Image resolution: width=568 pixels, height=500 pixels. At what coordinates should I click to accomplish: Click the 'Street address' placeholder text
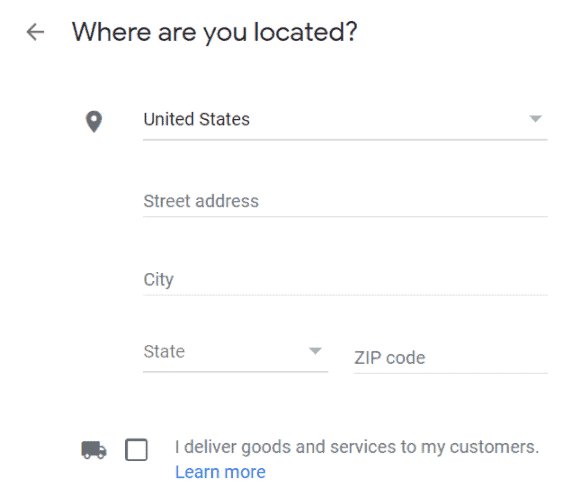[201, 201]
